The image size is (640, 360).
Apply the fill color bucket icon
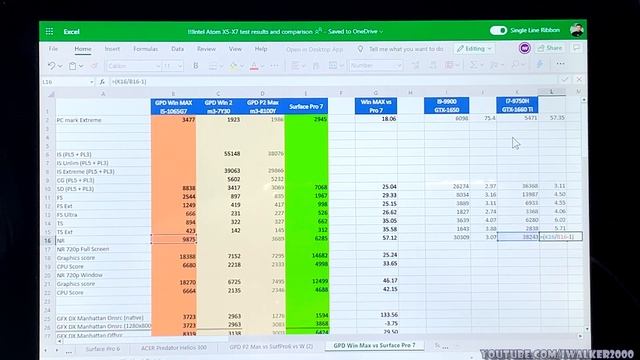click(x=233, y=66)
